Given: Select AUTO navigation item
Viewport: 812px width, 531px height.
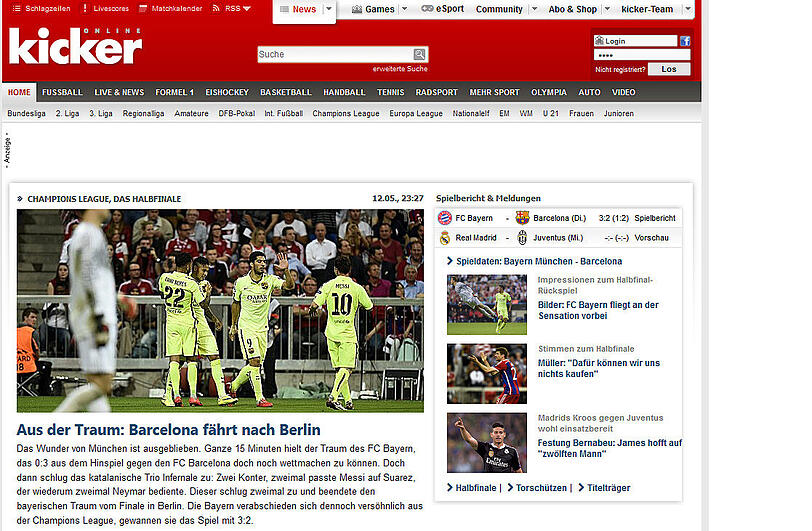Looking at the screenshot, I should 589,92.
